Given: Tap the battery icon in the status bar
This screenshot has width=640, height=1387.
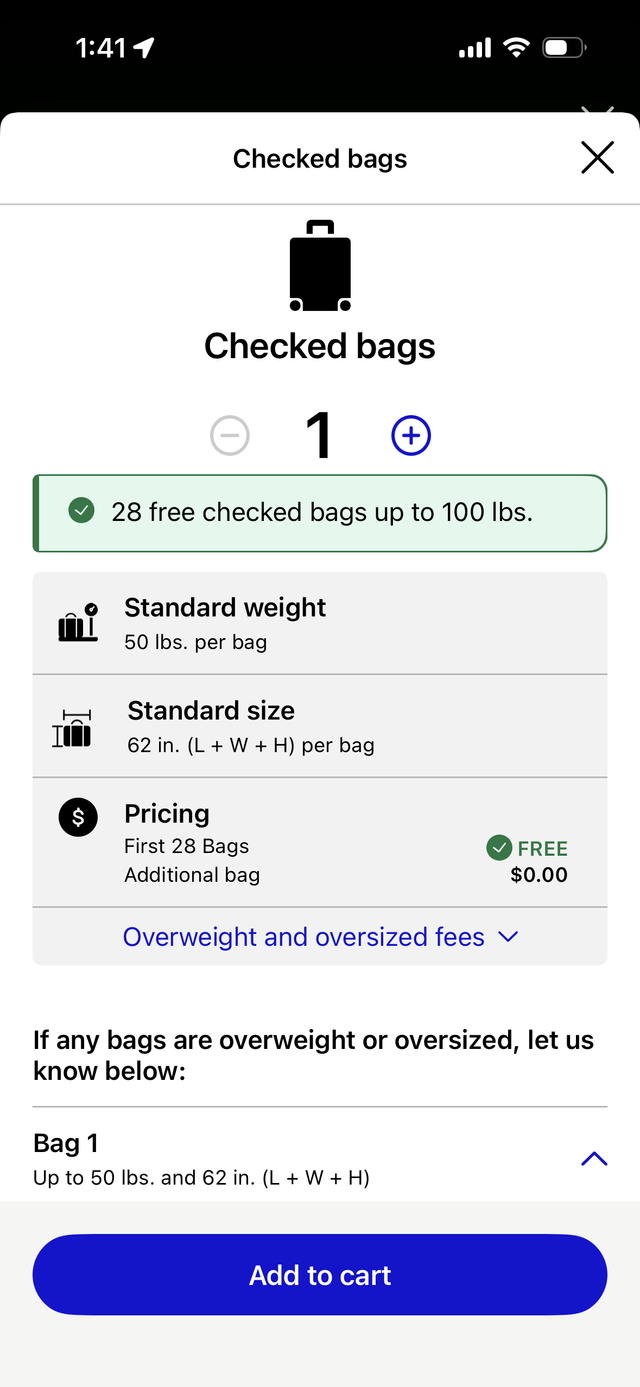Looking at the screenshot, I should 564,47.
